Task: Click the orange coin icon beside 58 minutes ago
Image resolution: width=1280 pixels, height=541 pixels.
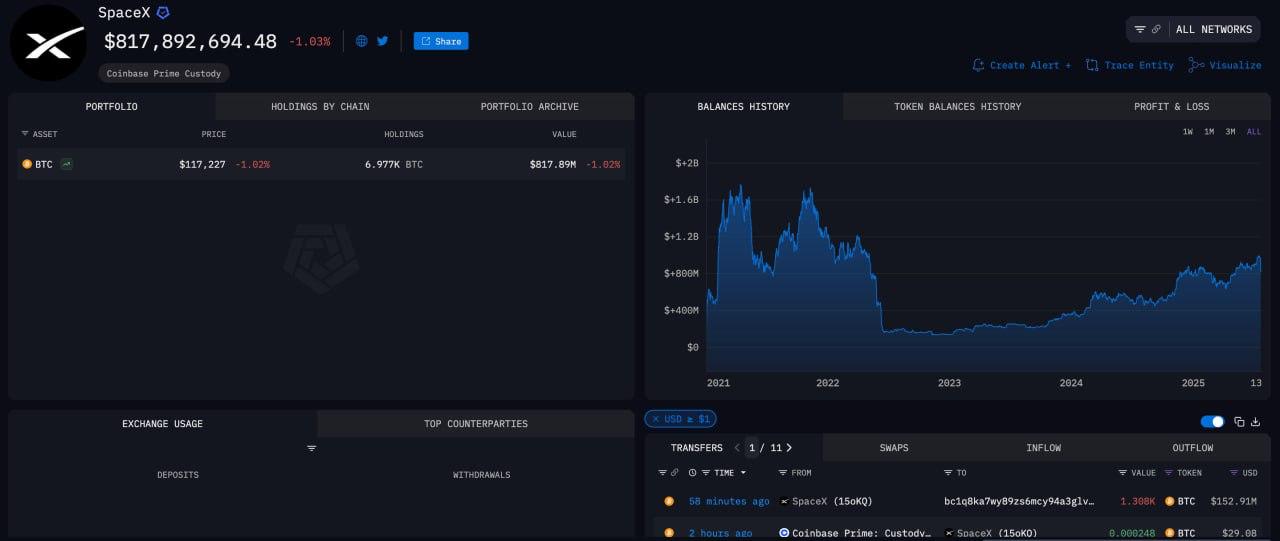Action: 669,501
